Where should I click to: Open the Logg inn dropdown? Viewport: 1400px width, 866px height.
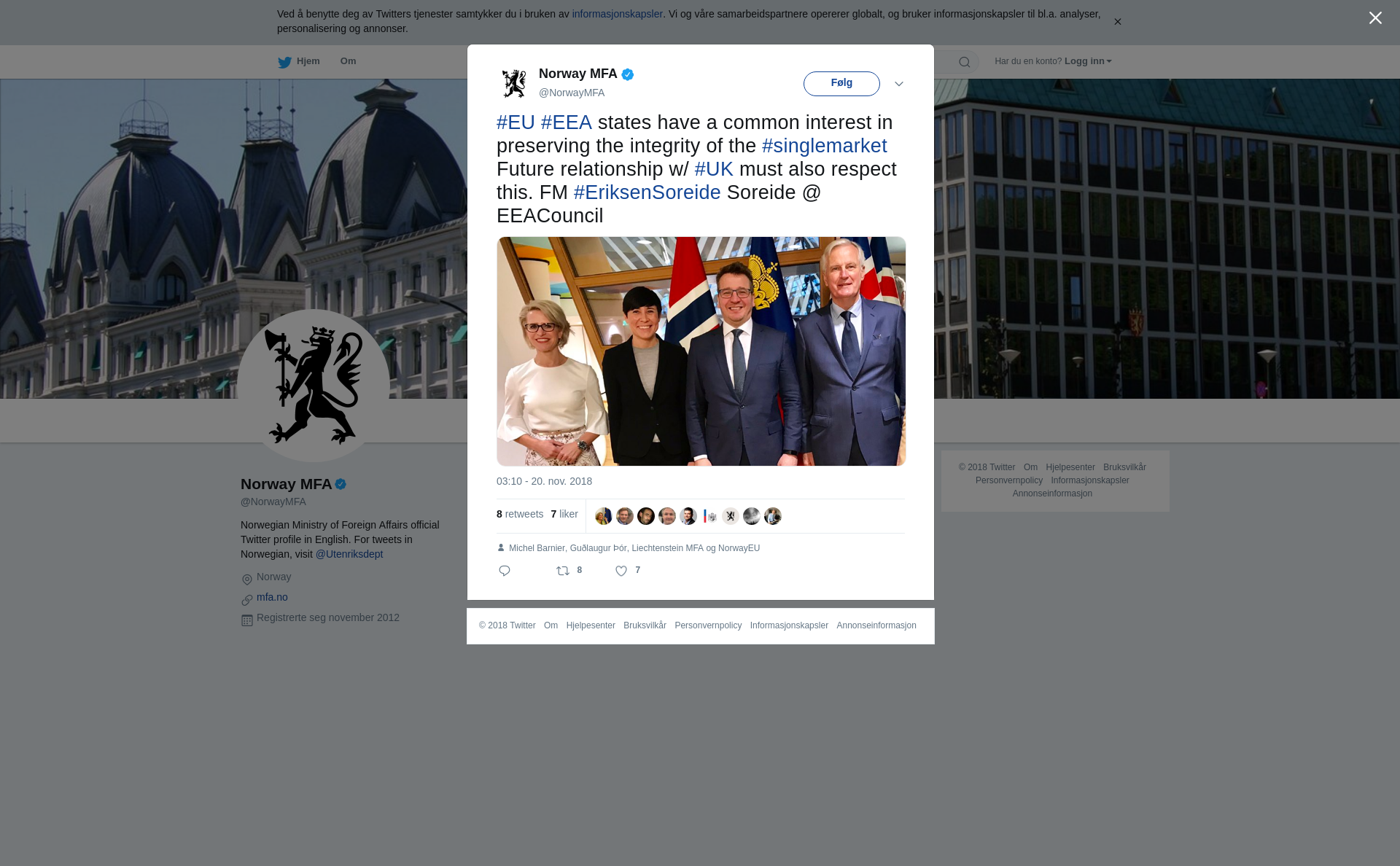tap(1088, 61)
